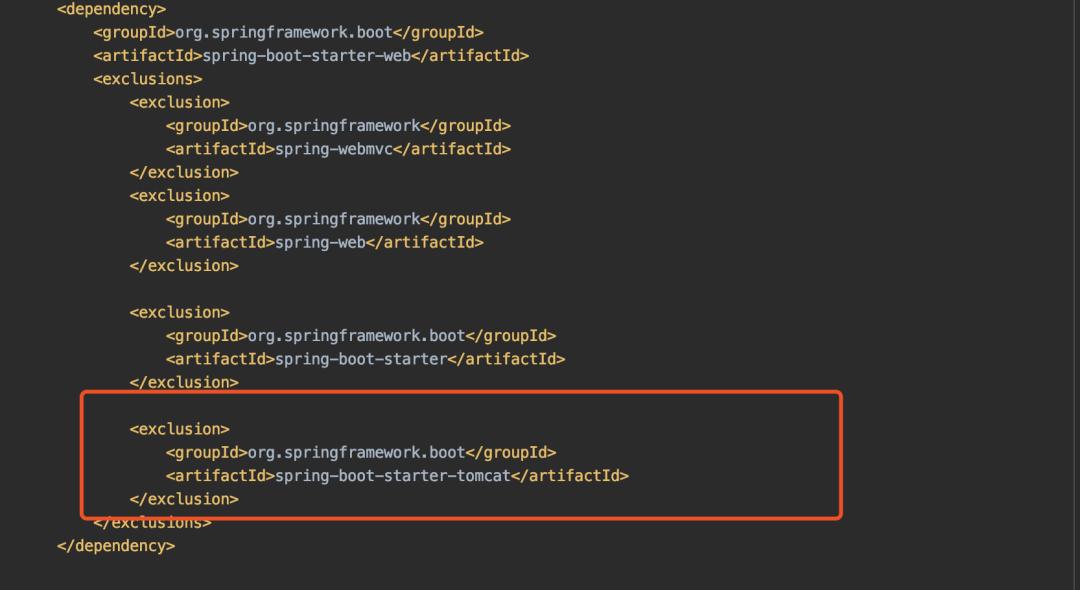Screen dimensions: 1080x590
Task: Click the </exclusion> tag below the spring-web artifactId
Action: (x=184, y=266)
